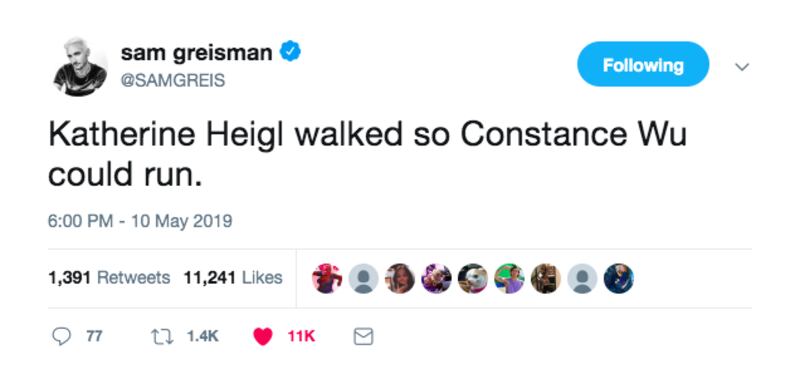Click the 1.4K retweet count
The image size is (800, 384).
203,337
